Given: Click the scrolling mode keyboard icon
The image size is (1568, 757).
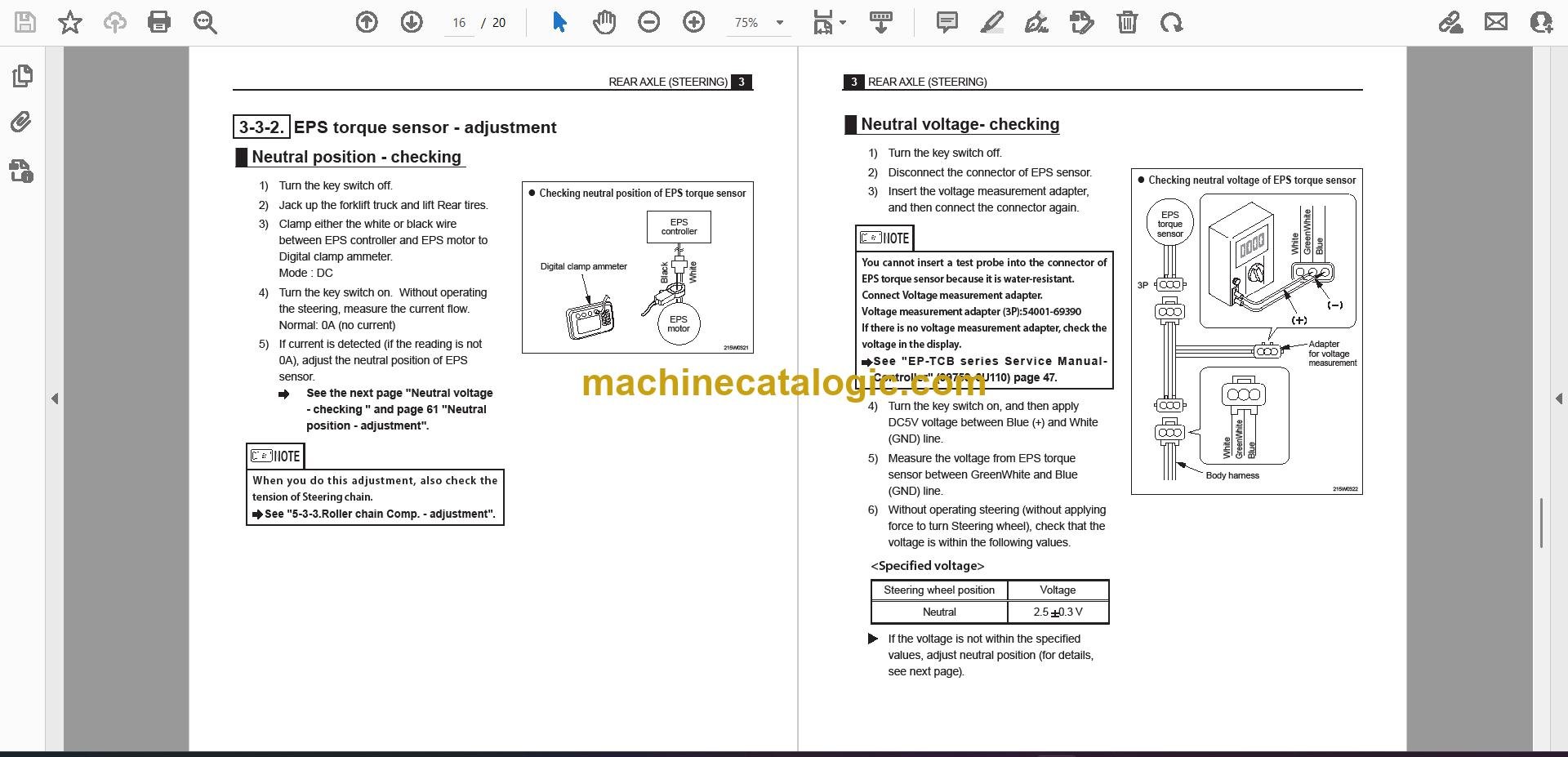Looking at the screenshot, I should pos(880,22).
